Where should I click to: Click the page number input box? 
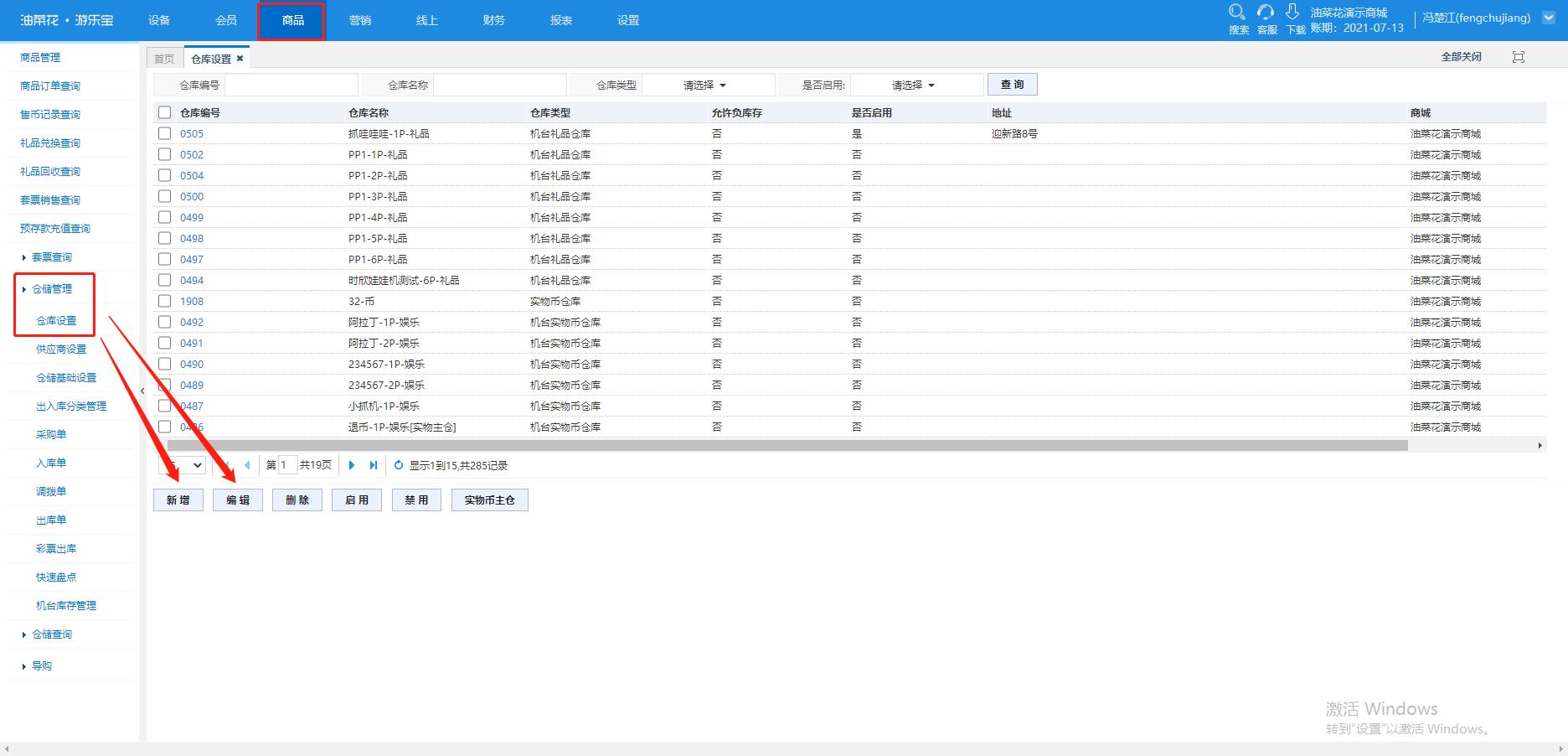coord(287,465)
